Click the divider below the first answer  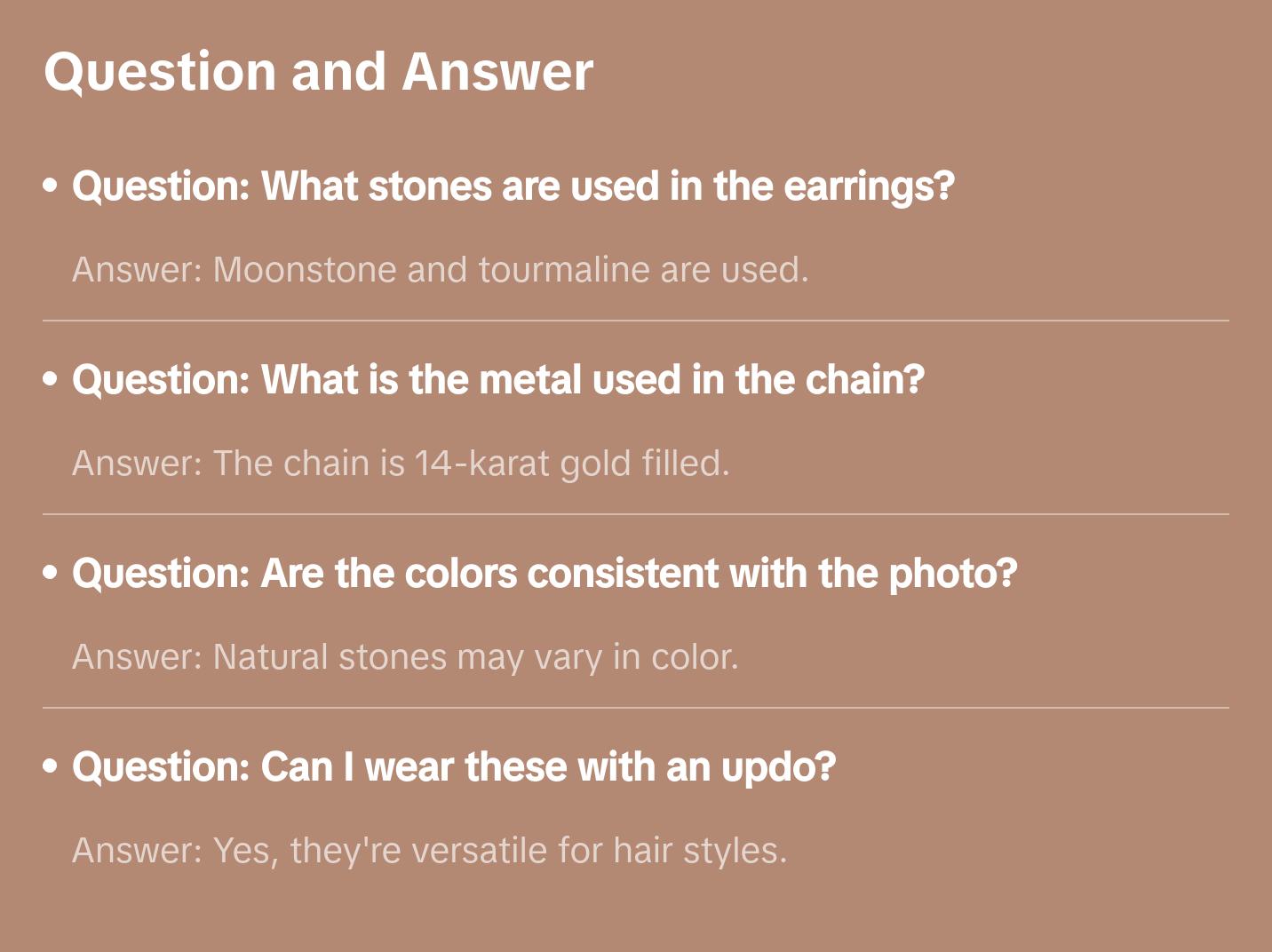pyautogui.click(x=636, y=321)
